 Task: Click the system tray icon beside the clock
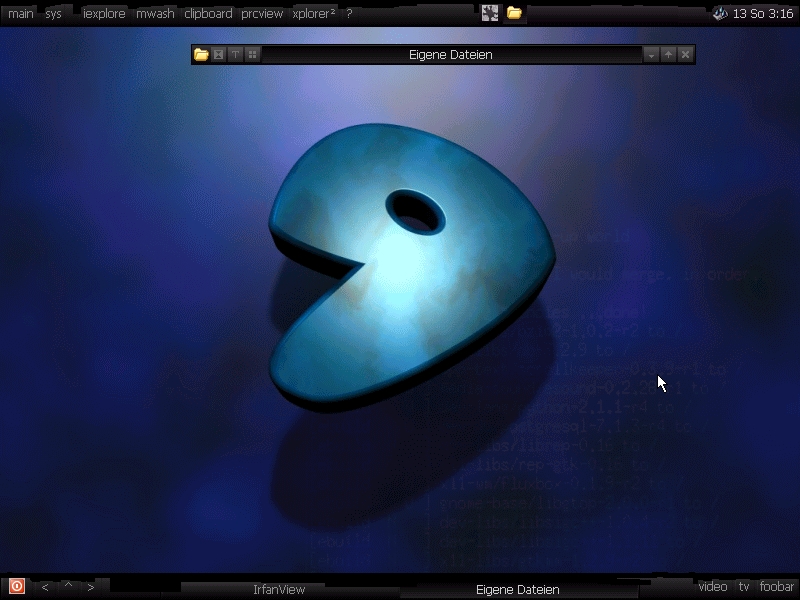(x=720, y=13)
